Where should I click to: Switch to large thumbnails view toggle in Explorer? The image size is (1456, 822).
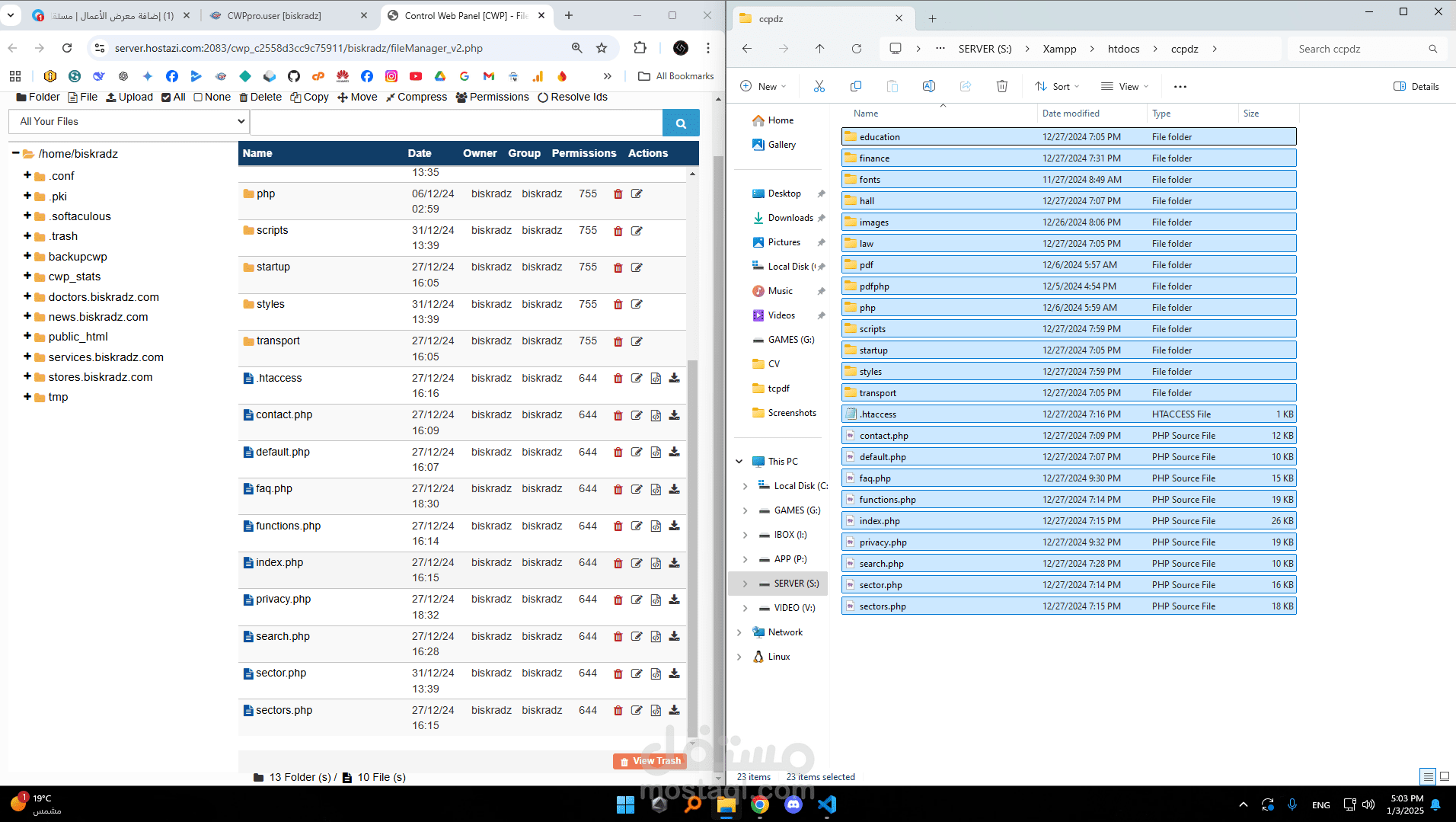coord(1444,776)
